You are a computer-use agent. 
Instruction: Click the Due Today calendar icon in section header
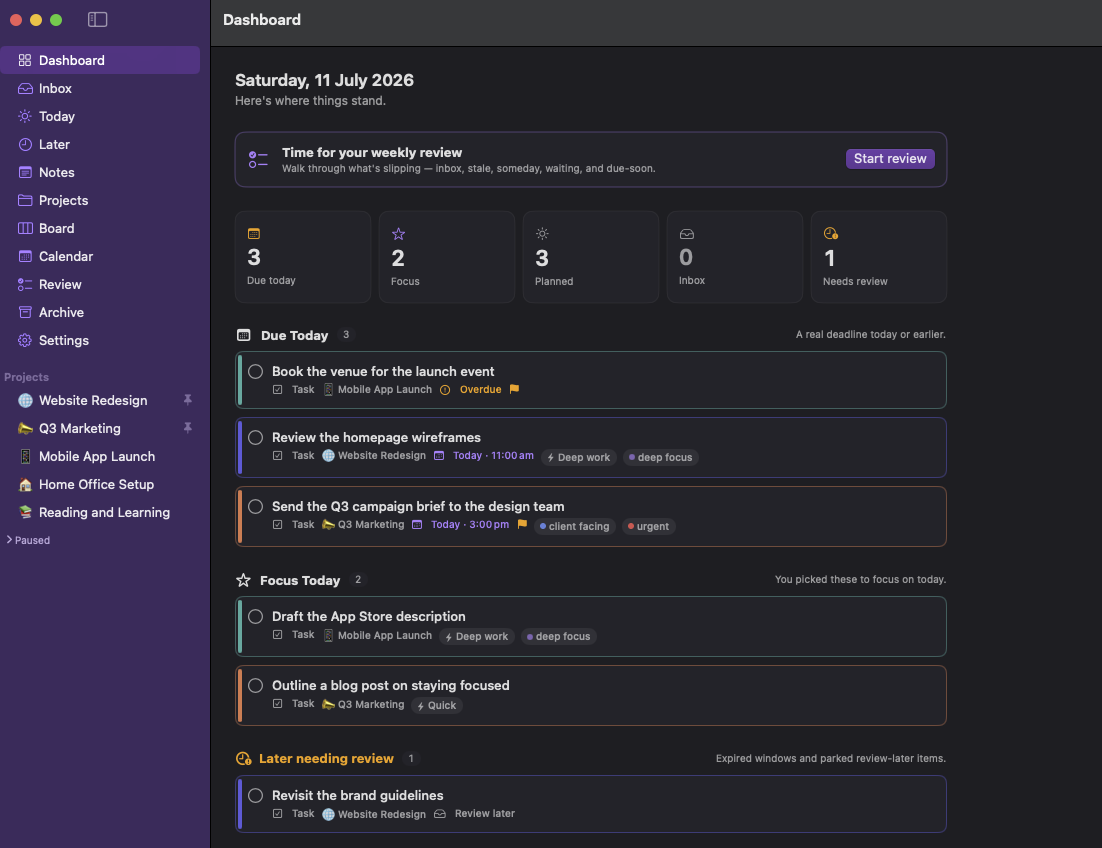243,335
